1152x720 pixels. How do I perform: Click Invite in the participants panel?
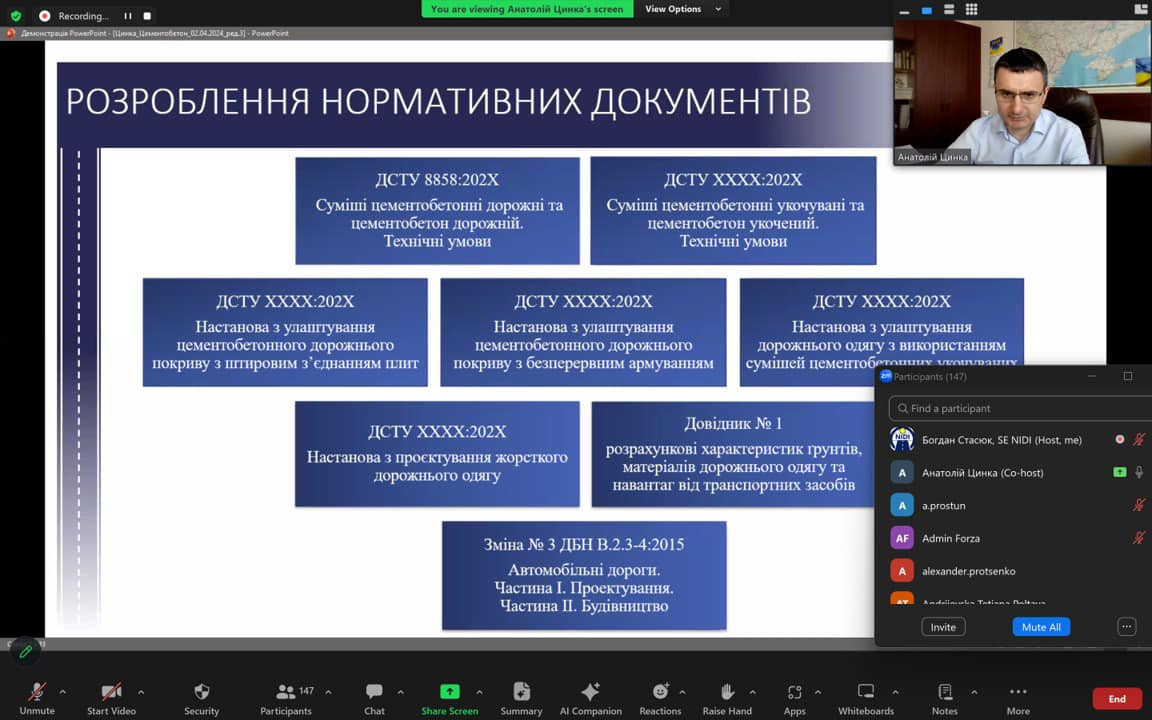943,627
